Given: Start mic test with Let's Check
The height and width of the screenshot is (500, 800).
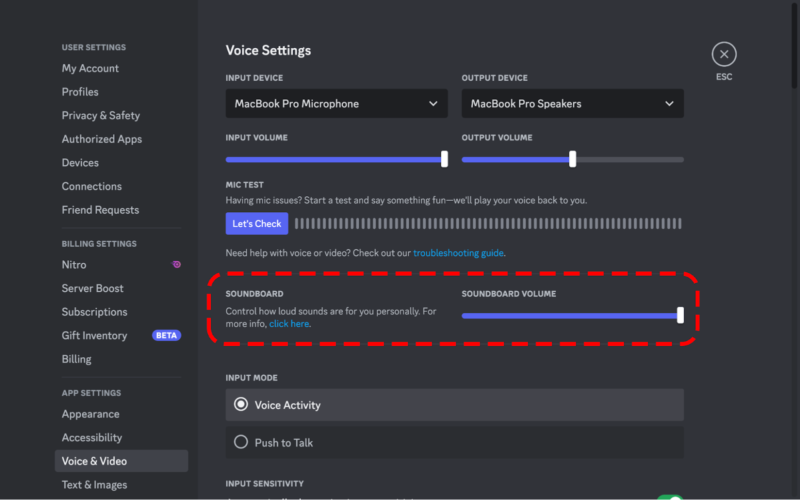Looking at the screenshot, I should [x=257, y=223].
